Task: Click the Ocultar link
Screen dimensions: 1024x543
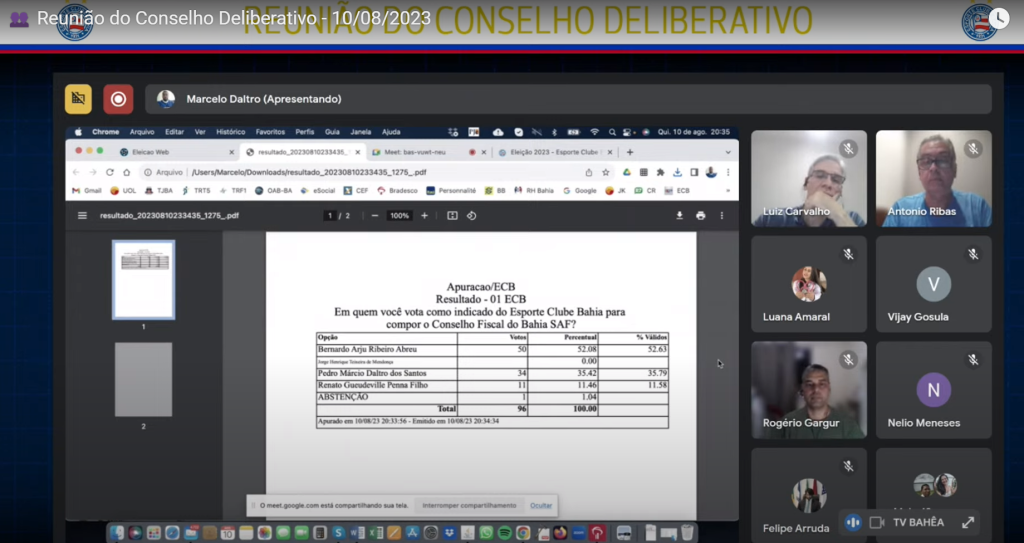Action: (541, 505)
